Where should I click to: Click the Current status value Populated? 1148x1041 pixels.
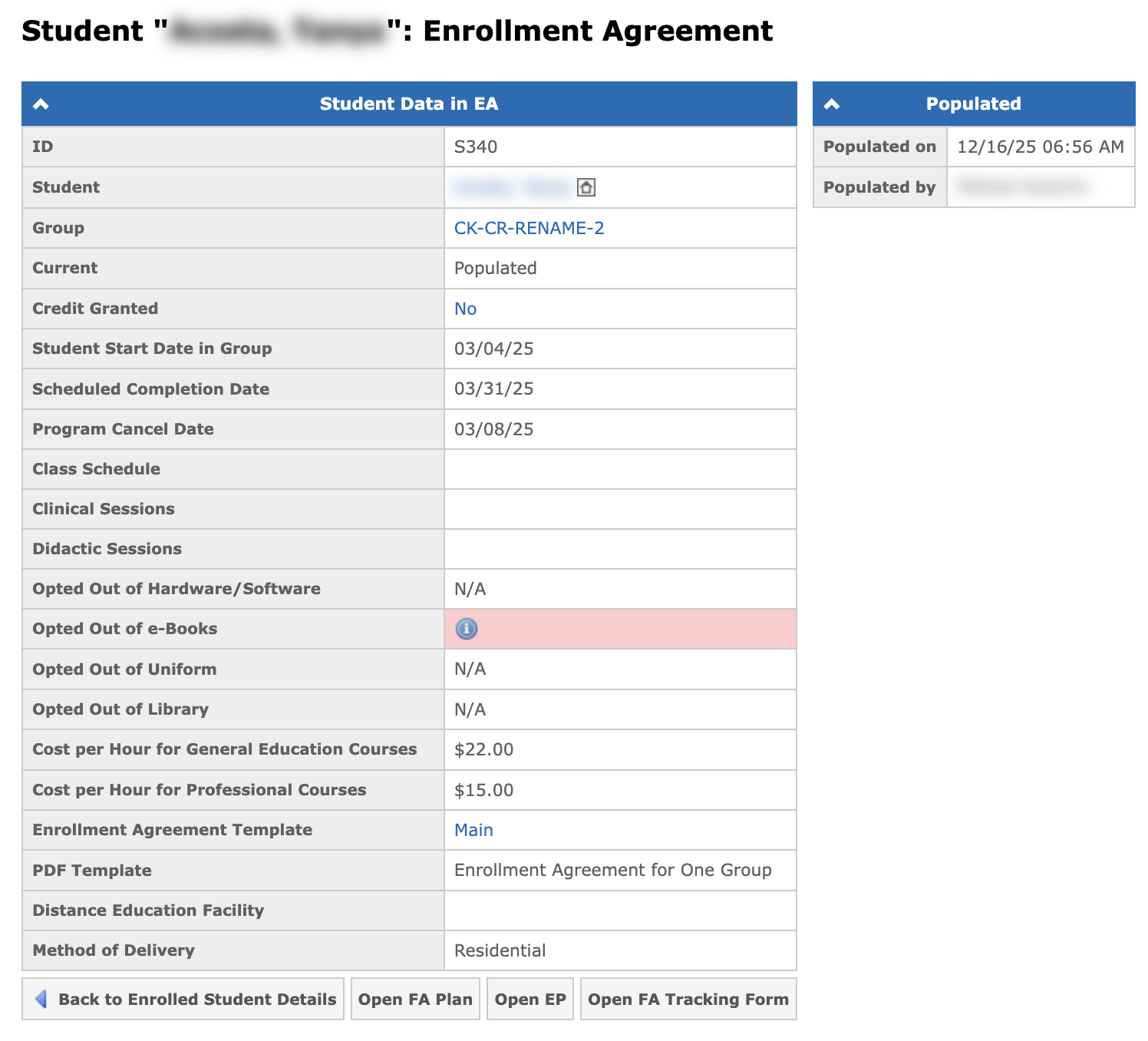click(x=495, y=268)
